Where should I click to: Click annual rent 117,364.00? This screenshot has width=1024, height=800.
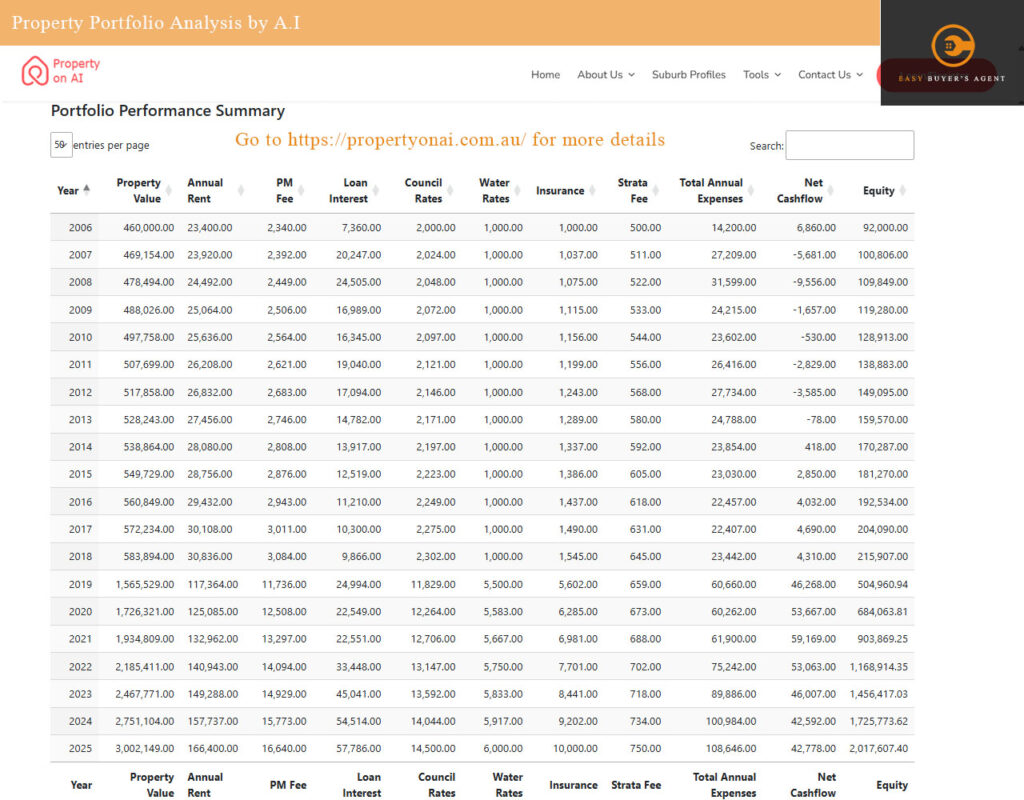(x=213, y=584)
